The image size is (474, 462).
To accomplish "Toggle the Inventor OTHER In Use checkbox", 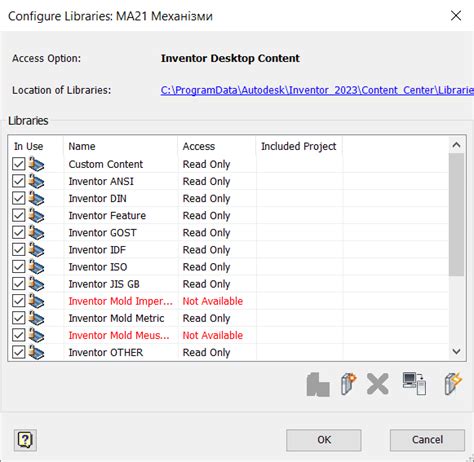I will 19,352.
